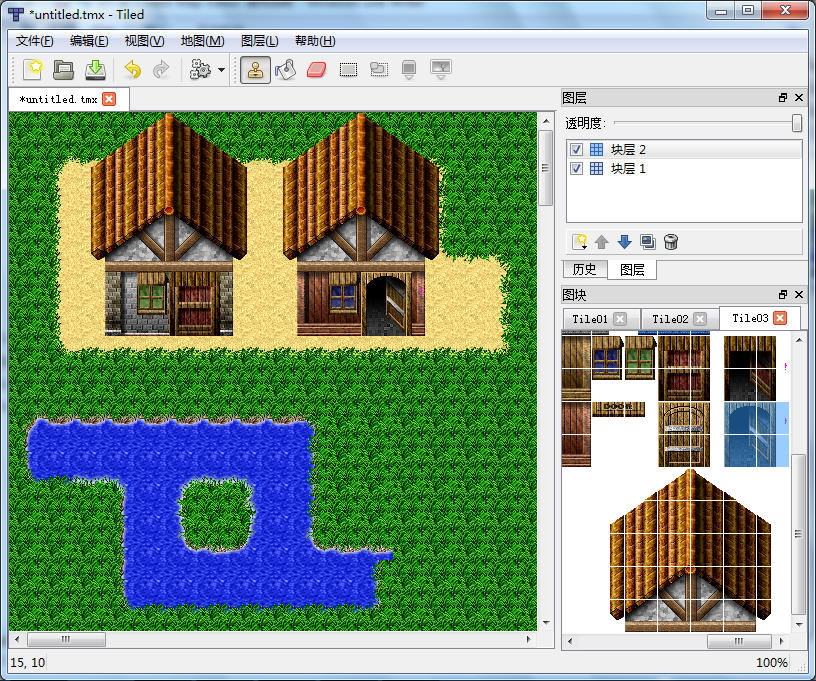816x681 pixels.
Task: Float the 图块 tileset panel
Action: pos(783,294)
